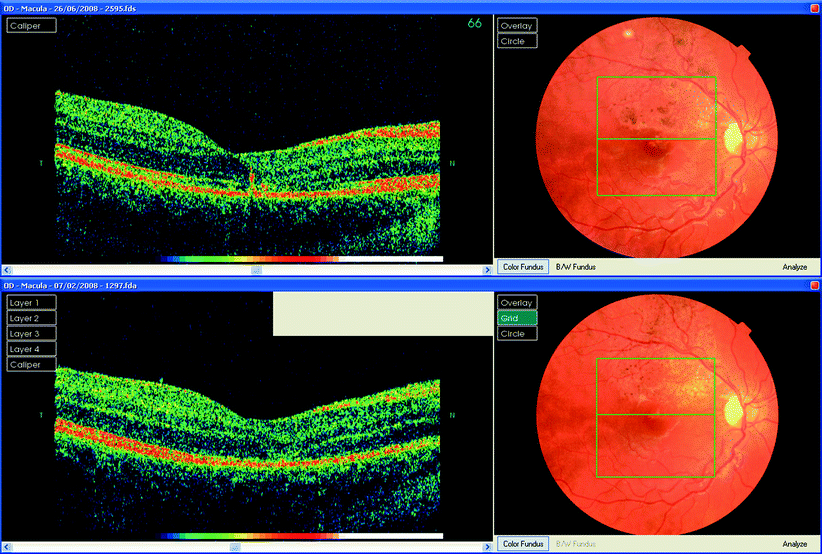
Task: Choose Layer 3 in the bottom scan
Action: pyautogui.click(x=31, y=333)
